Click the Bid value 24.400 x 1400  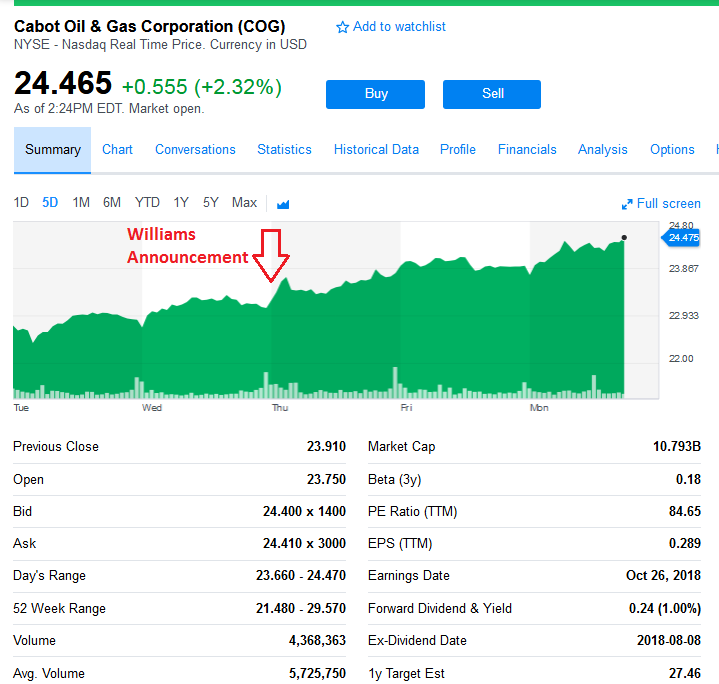point(304,511)
